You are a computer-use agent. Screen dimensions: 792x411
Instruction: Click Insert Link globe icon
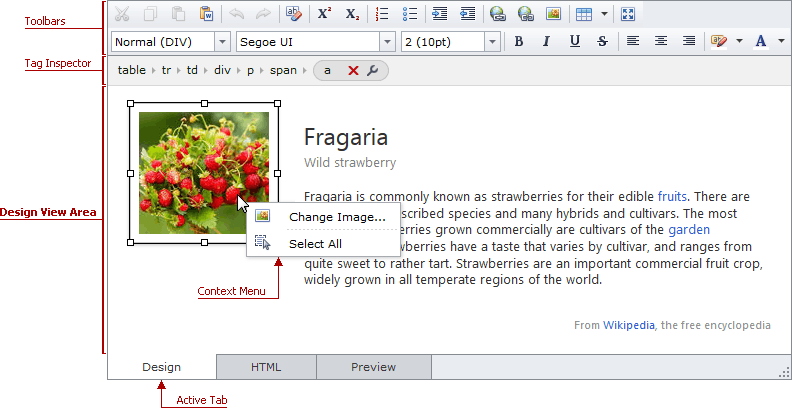[x=498, y=14]
